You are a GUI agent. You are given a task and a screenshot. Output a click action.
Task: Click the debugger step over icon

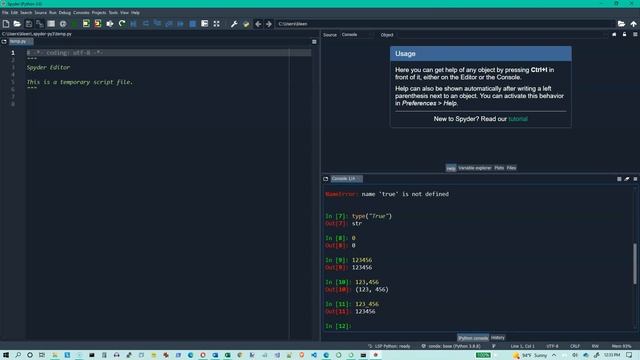(x=146, y=24)
